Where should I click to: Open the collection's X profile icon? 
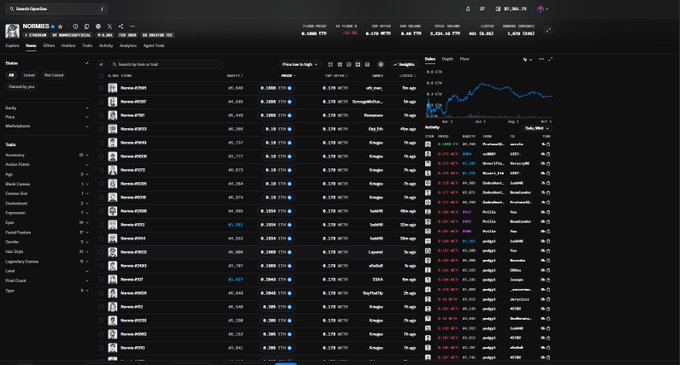pyautogui.click(x=109, y=26)
